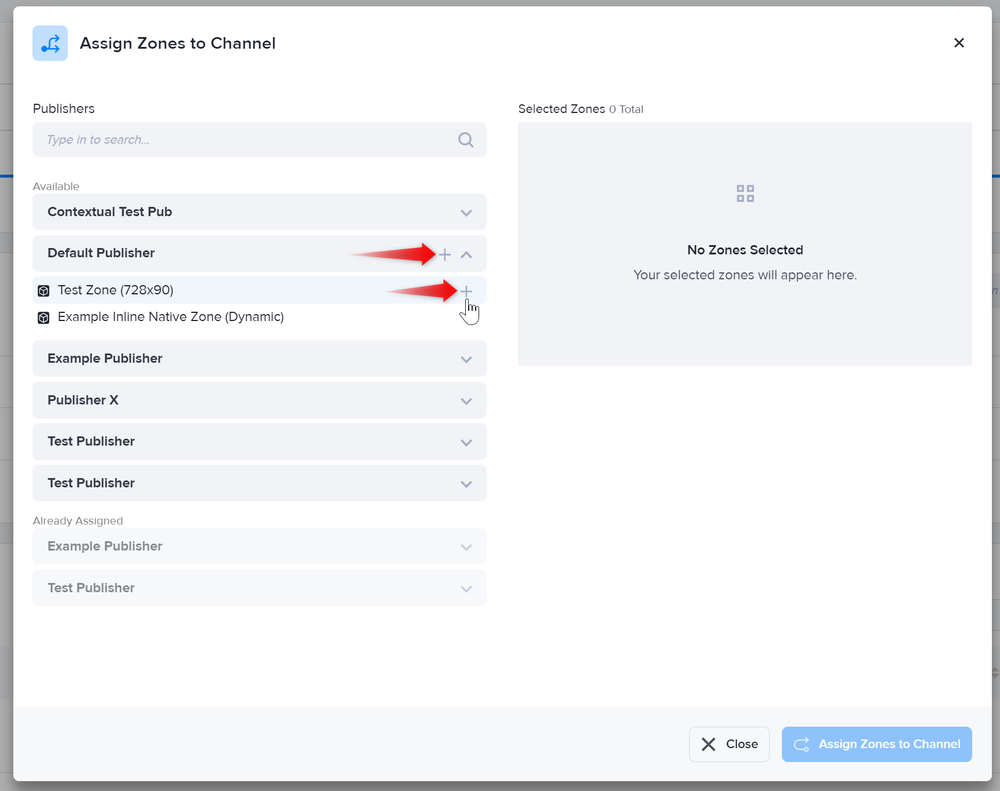Click Assign Zones to Channel button
The height and width of the screenshot is (791, 1000).
[877, 744]
